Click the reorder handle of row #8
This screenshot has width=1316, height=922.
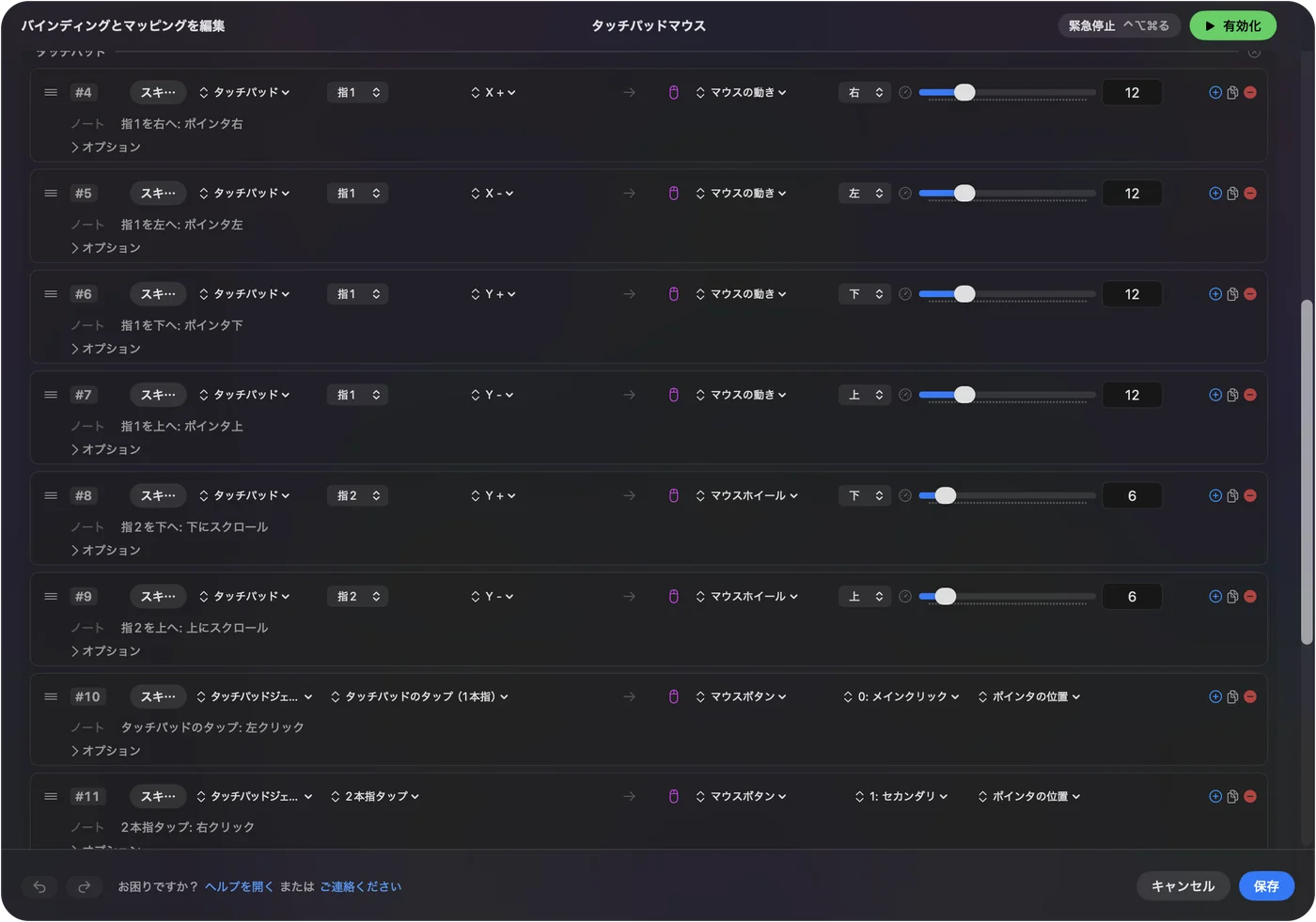coord(51,495)
